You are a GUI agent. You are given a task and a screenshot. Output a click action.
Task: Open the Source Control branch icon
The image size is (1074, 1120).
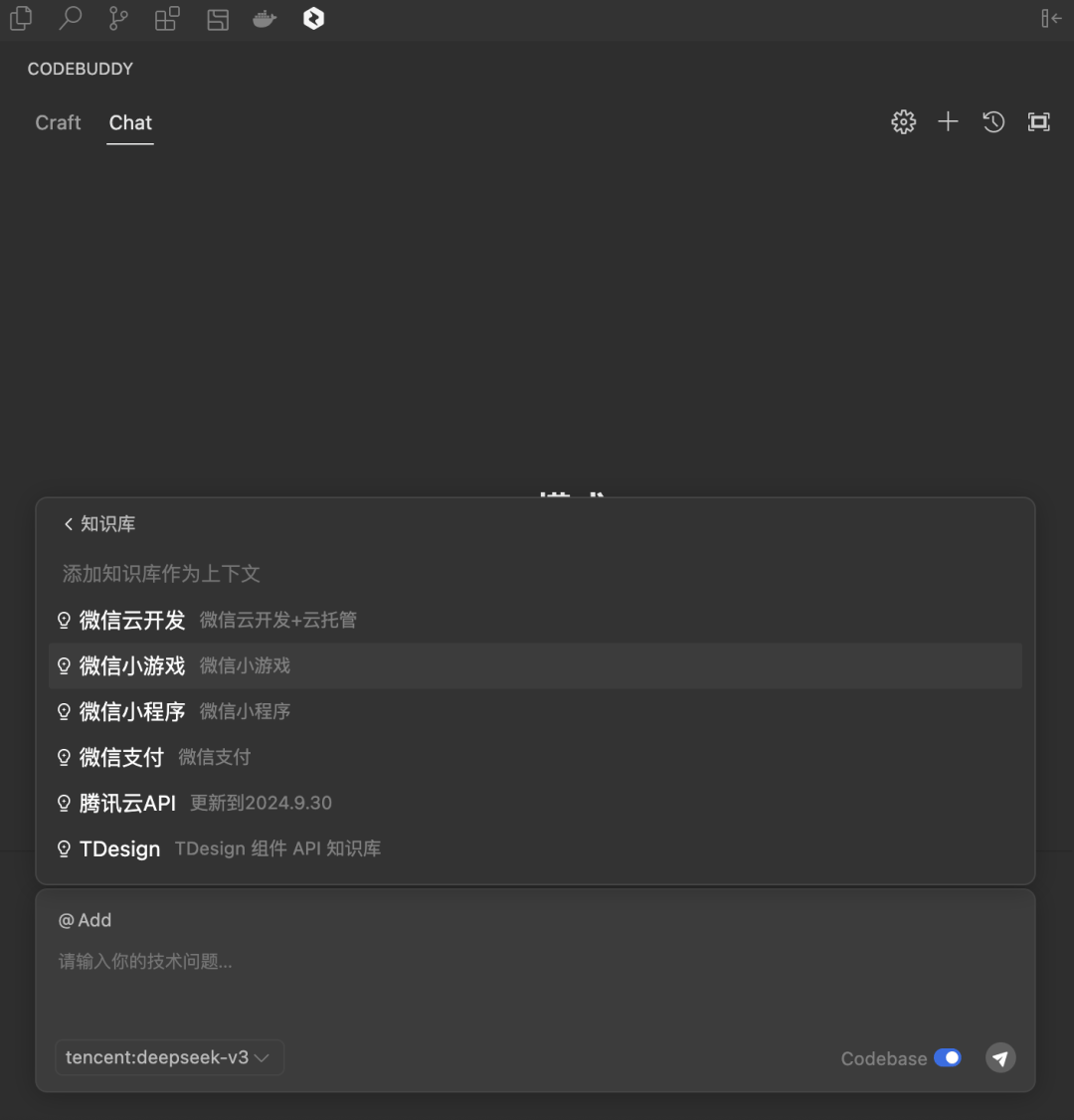tap(118, 18)
